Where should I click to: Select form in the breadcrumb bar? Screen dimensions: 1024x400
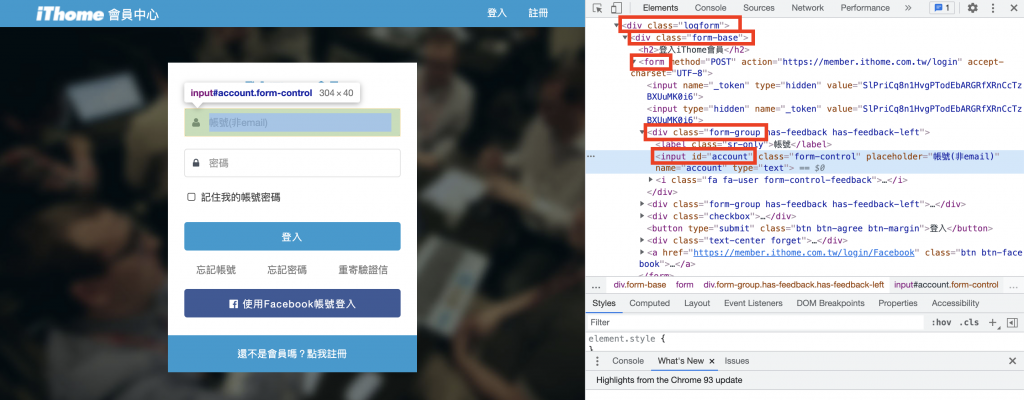[684, 285]
